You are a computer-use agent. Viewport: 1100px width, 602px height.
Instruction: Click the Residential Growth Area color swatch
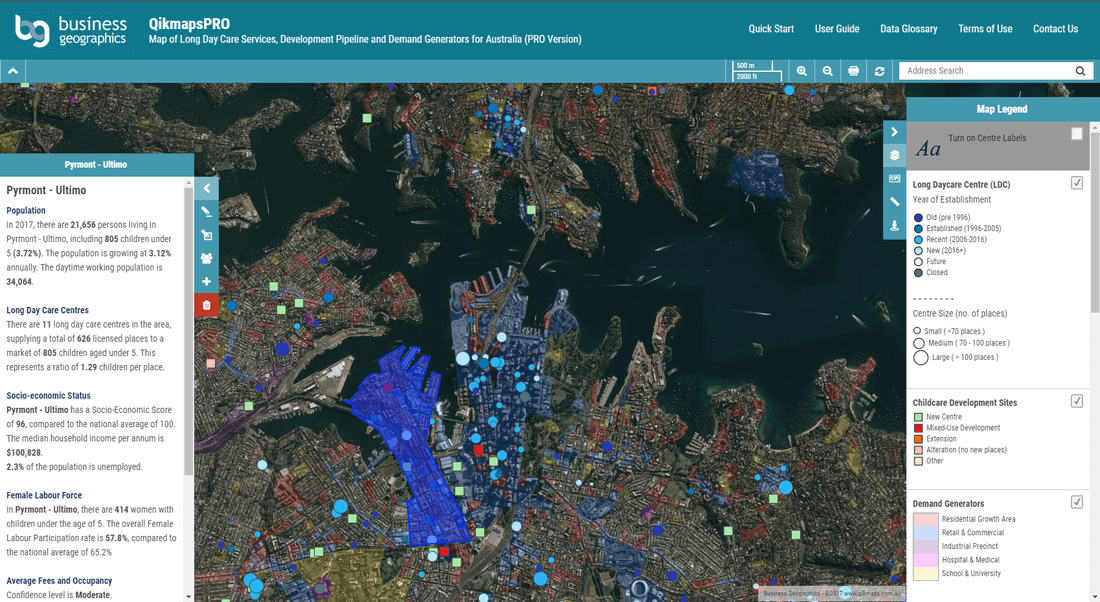point(924,518)
